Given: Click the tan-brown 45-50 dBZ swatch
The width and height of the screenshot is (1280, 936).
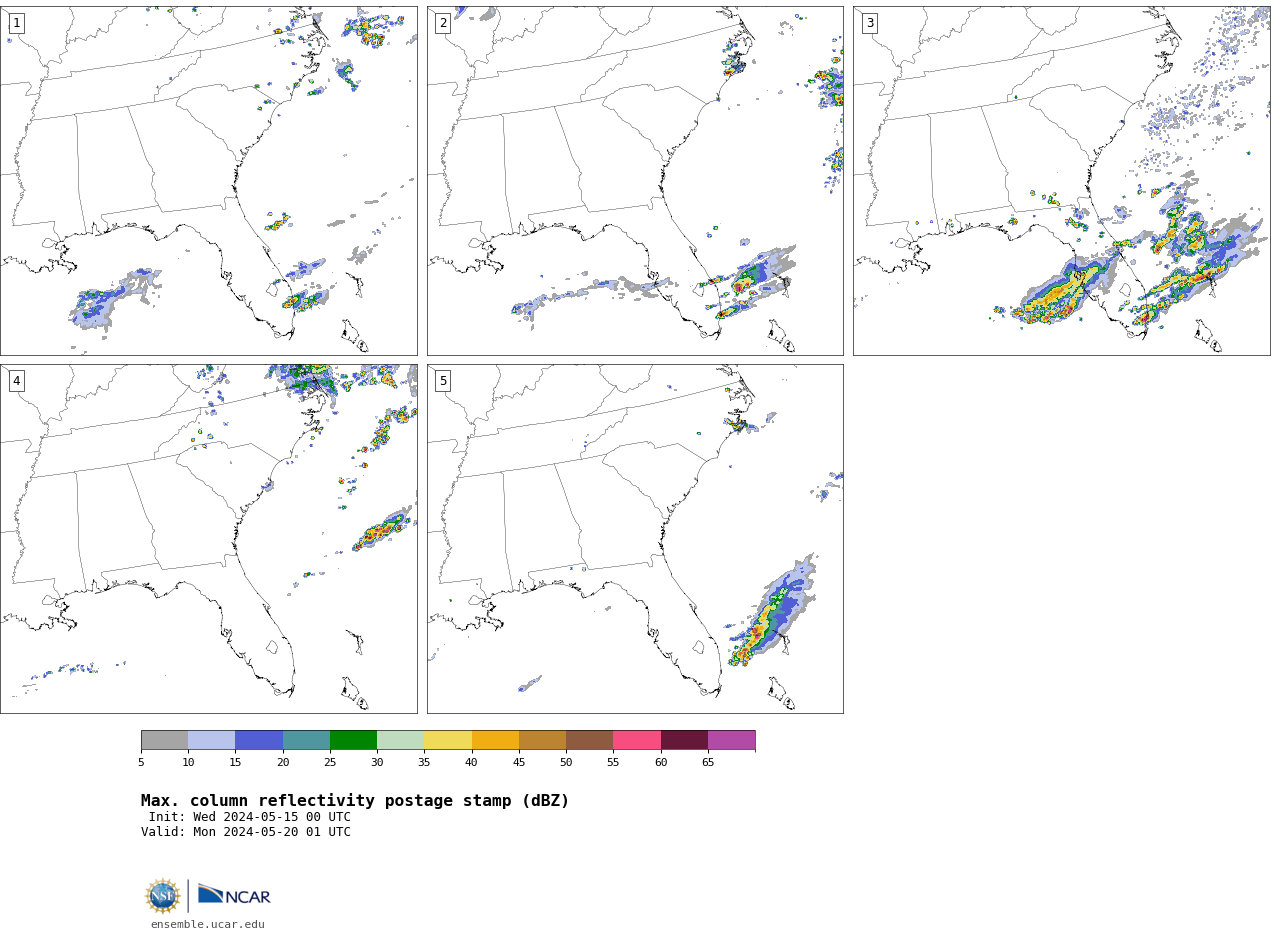Looking at the screenshot, I should [542, 740].
